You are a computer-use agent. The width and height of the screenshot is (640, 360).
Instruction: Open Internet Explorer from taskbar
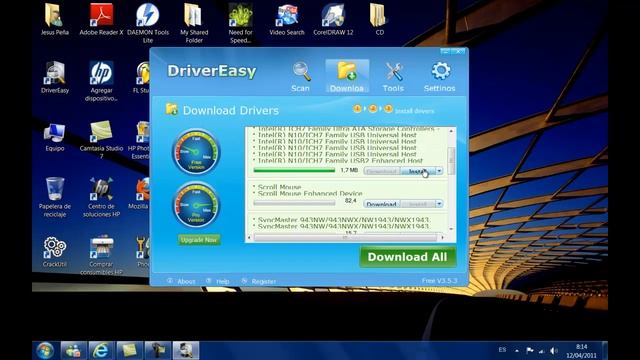coord(101,351)
